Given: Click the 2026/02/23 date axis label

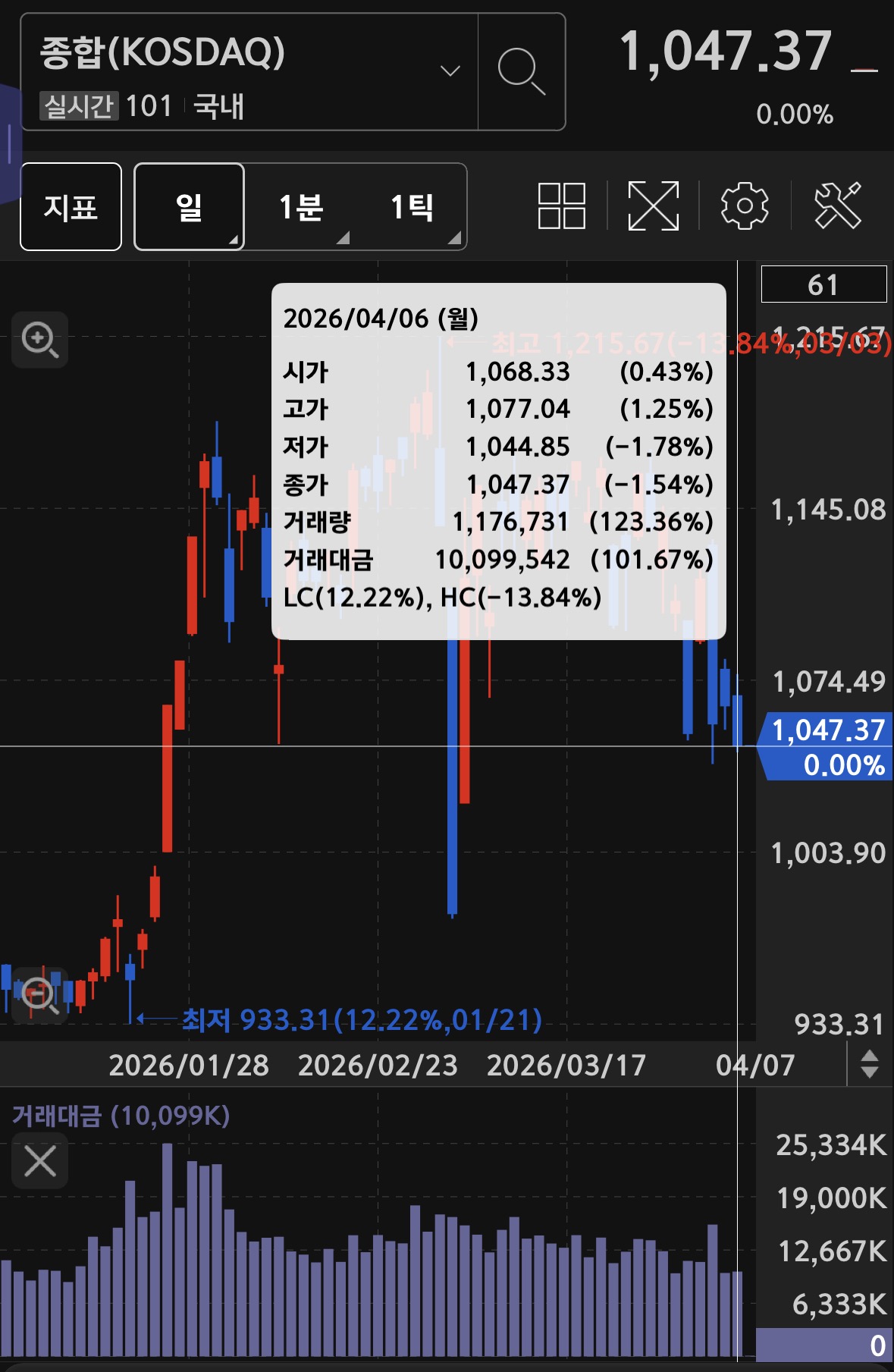Looking at the screenshot, I should tap(378, 1065).
